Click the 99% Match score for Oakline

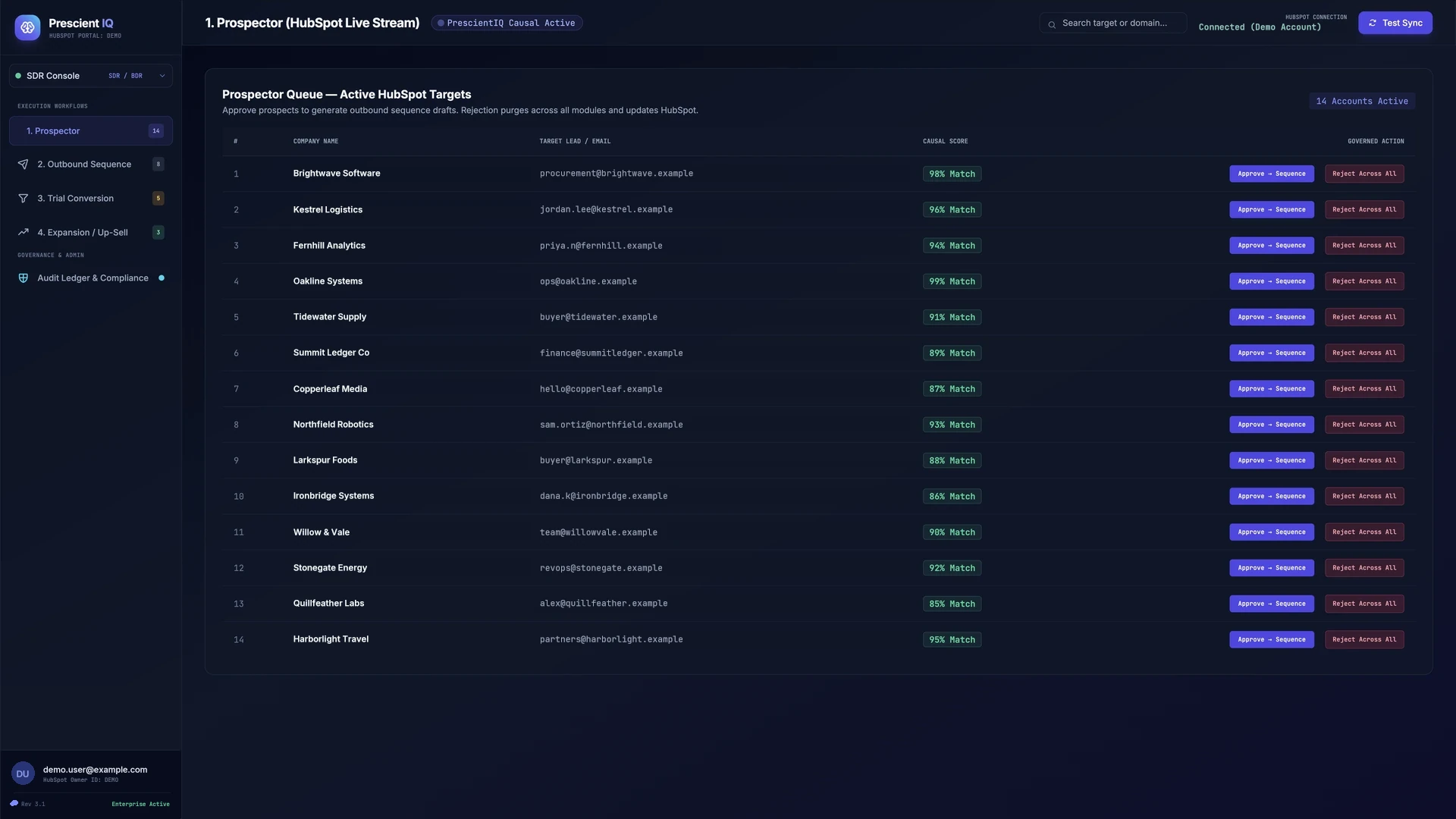point(952,281)
